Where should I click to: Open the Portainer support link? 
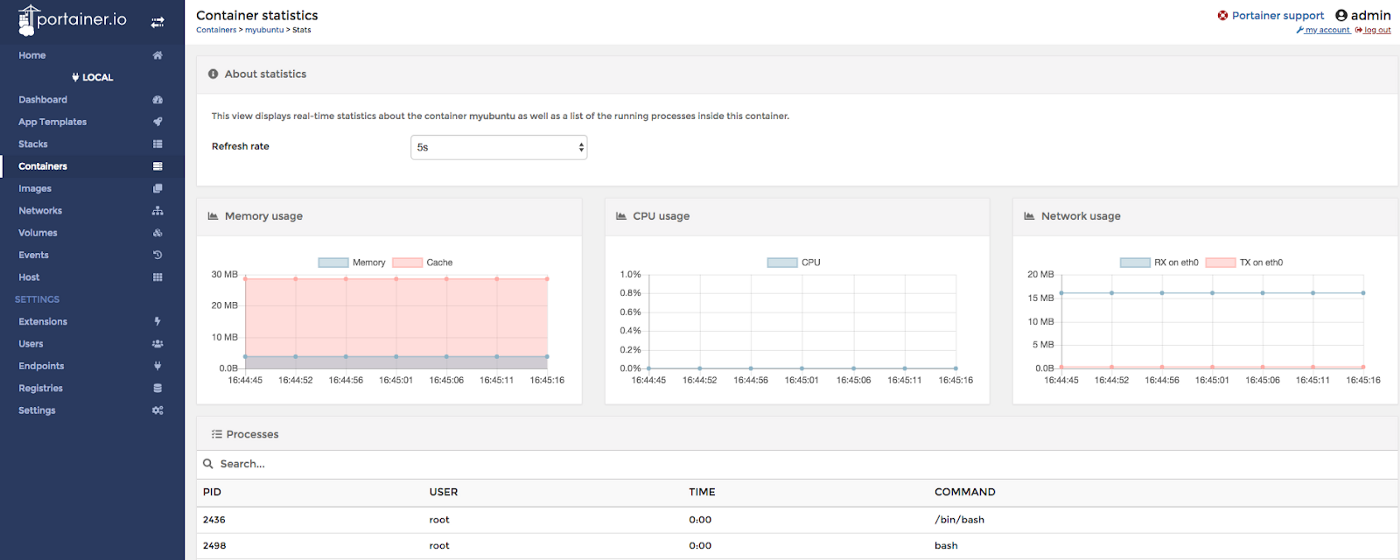1277,16
